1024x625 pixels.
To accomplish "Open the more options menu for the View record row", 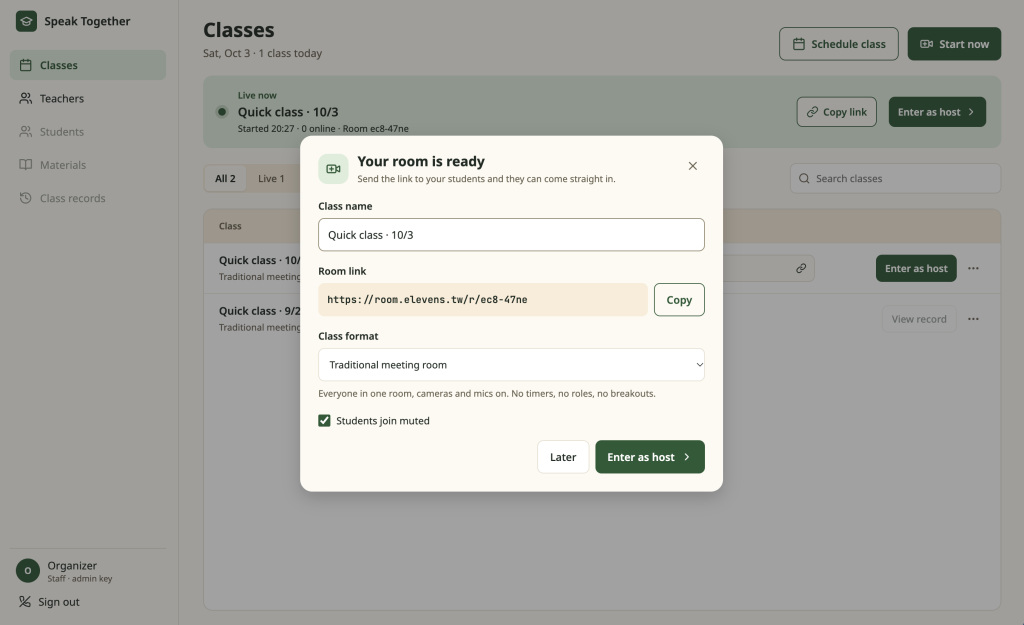I will coord(973,319).
